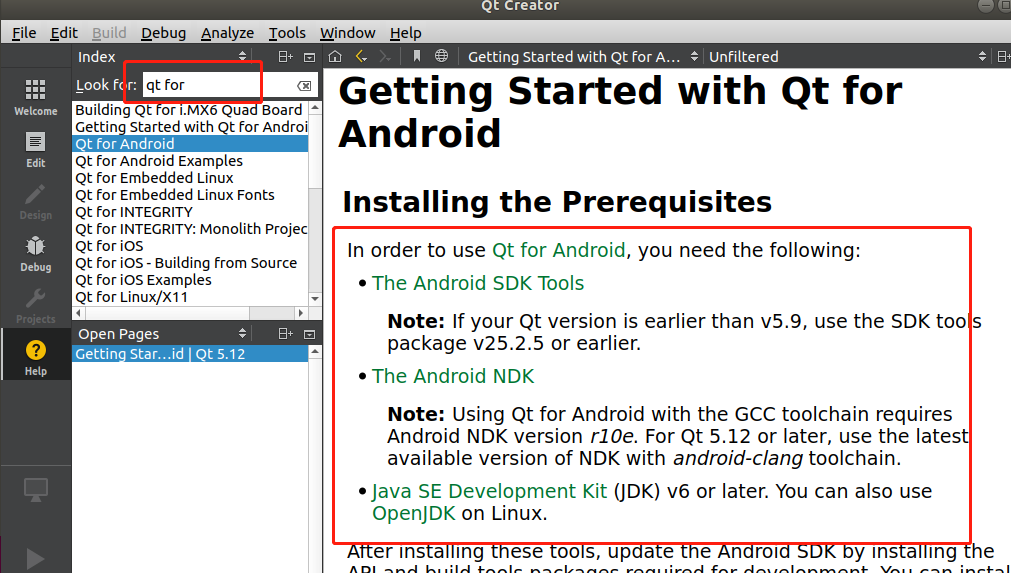Split the Open Pages panel
The image size is (1011, 573).
285,334
